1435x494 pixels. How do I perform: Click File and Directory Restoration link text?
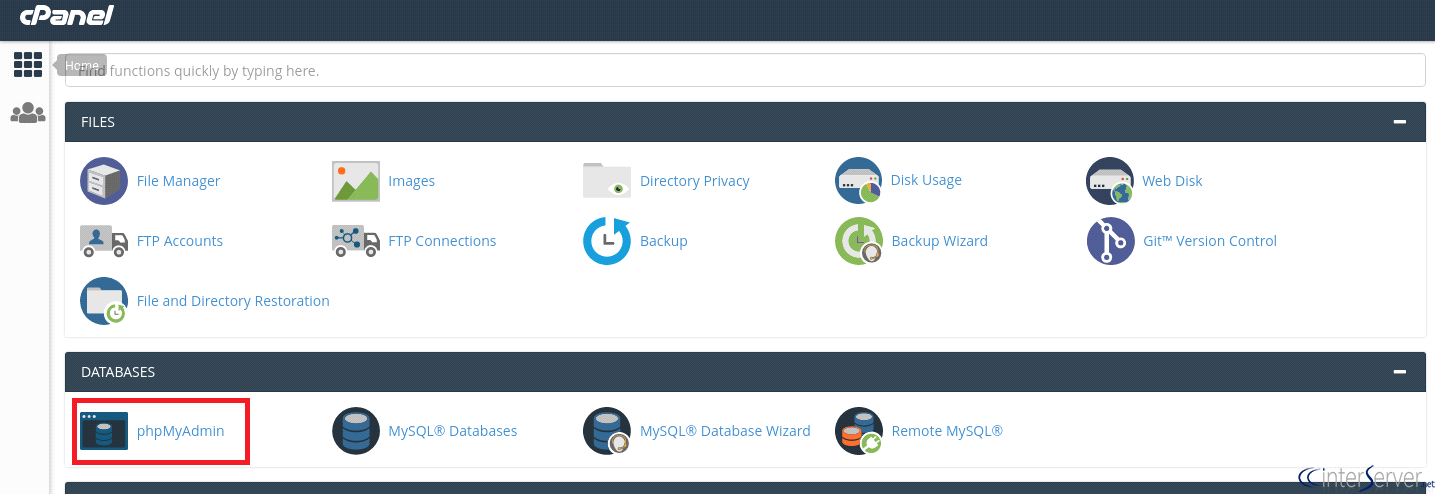(233, 301)
